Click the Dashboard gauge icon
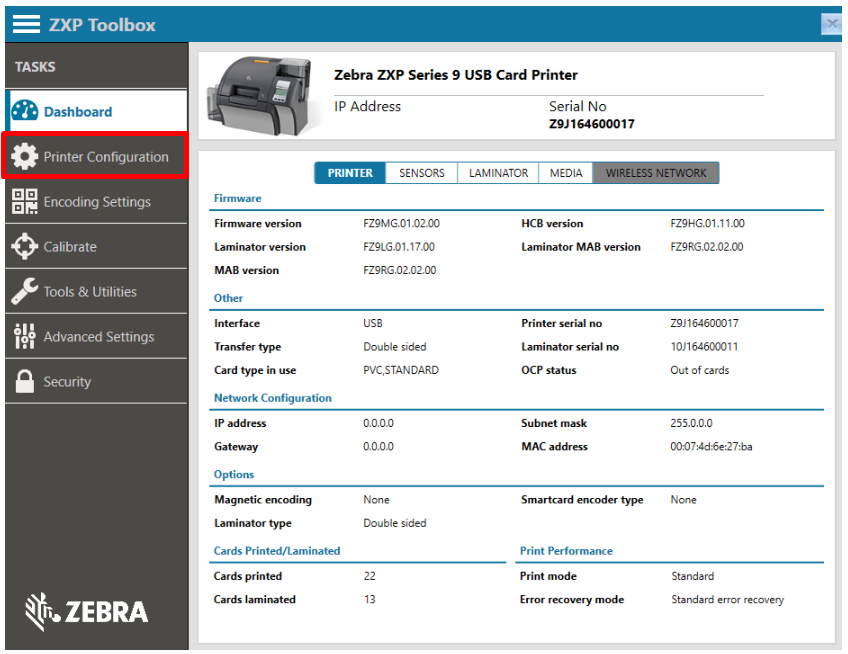848x654 pixels. pos(26,112)
